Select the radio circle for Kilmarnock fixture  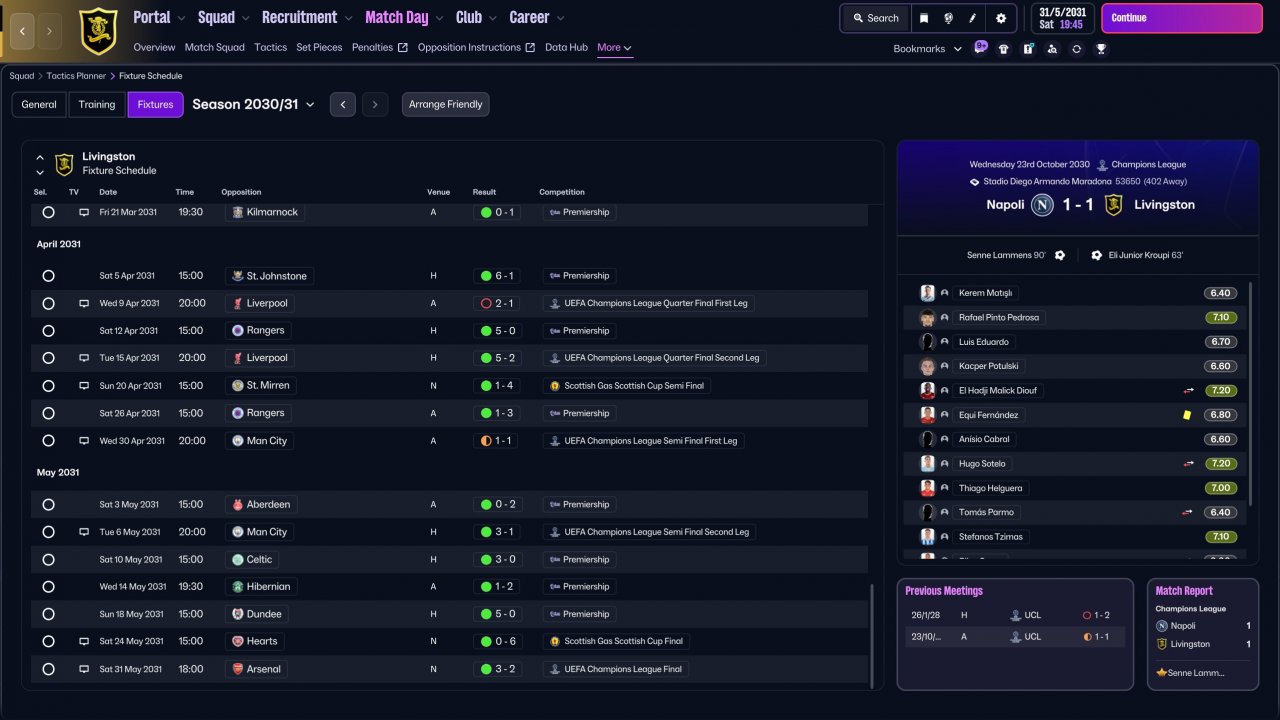pos(48,212)
